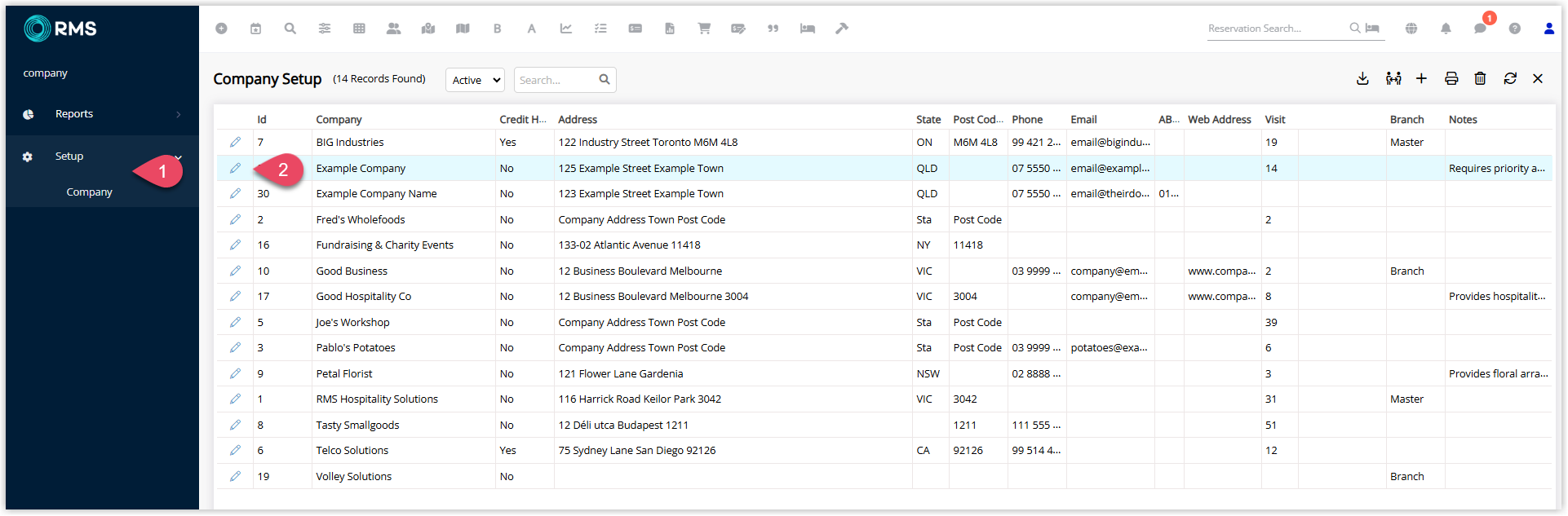Edit BIG Industries with pencil icon
Image resolution: width=1568 pixels, height=516 pixels.
pos(235,142)
